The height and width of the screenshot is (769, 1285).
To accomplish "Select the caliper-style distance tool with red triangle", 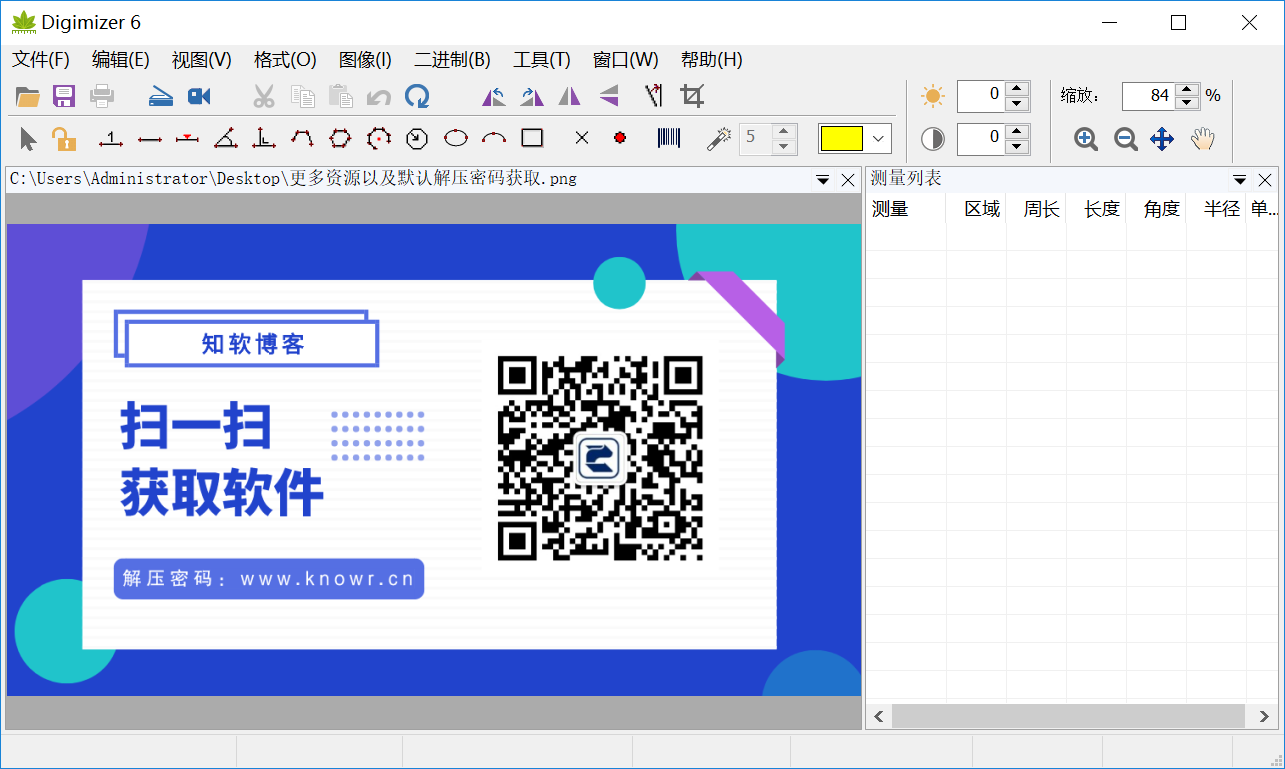I will (x=187, y=138).
